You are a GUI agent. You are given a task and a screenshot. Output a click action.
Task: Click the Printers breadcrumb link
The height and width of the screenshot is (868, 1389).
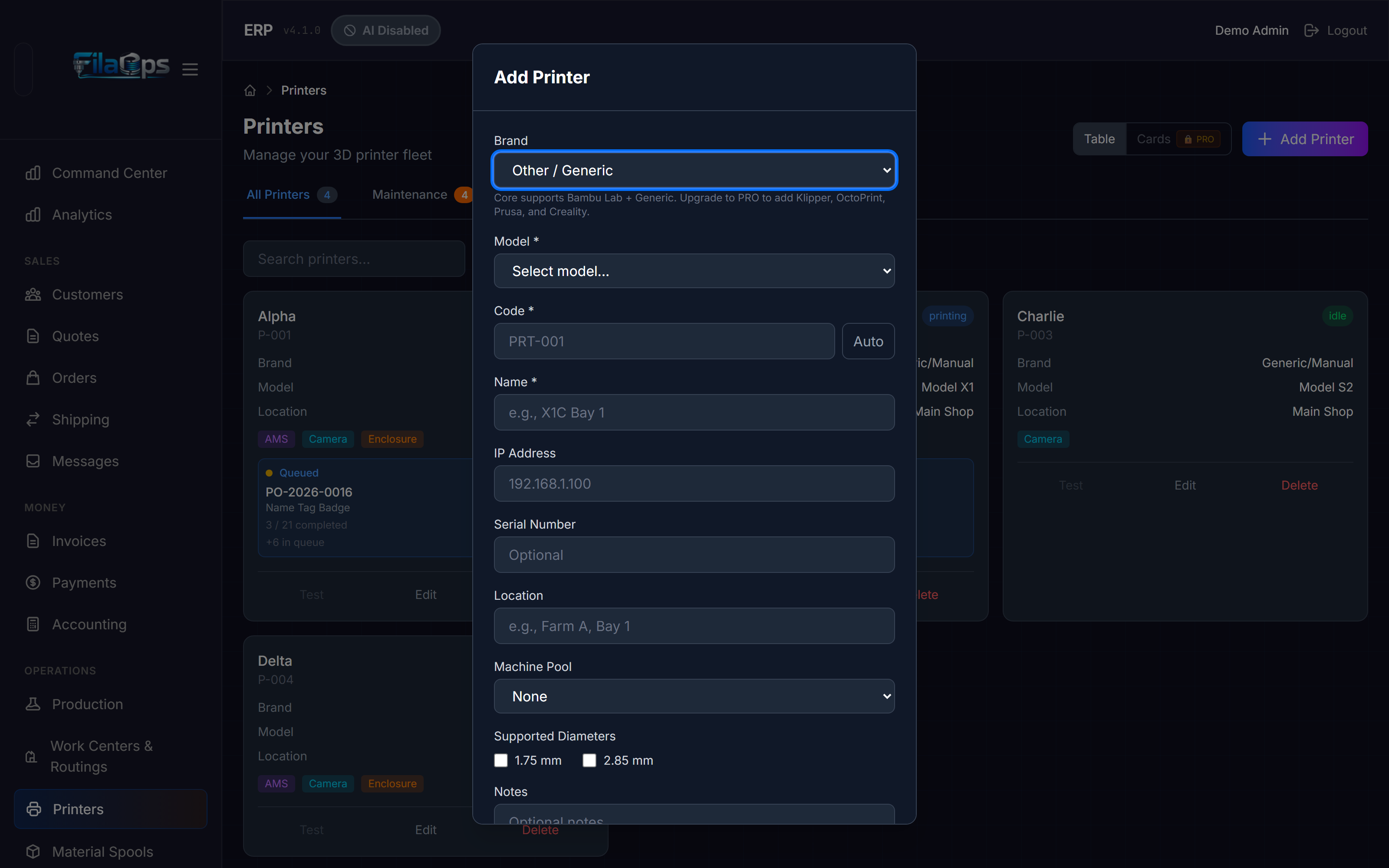pyautogui.click(x=304, y=90)
